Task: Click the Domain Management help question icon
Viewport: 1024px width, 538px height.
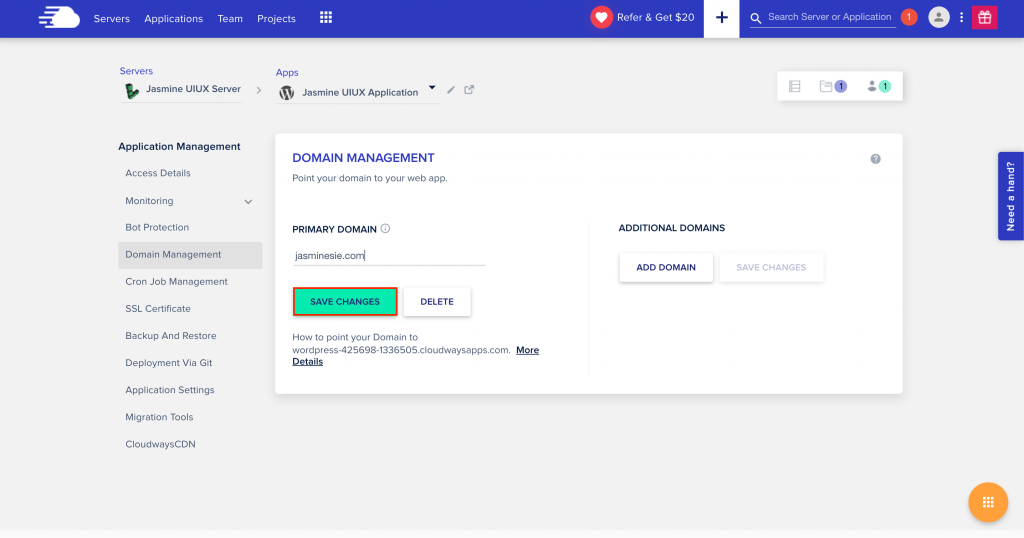Action: click(875, 159)
